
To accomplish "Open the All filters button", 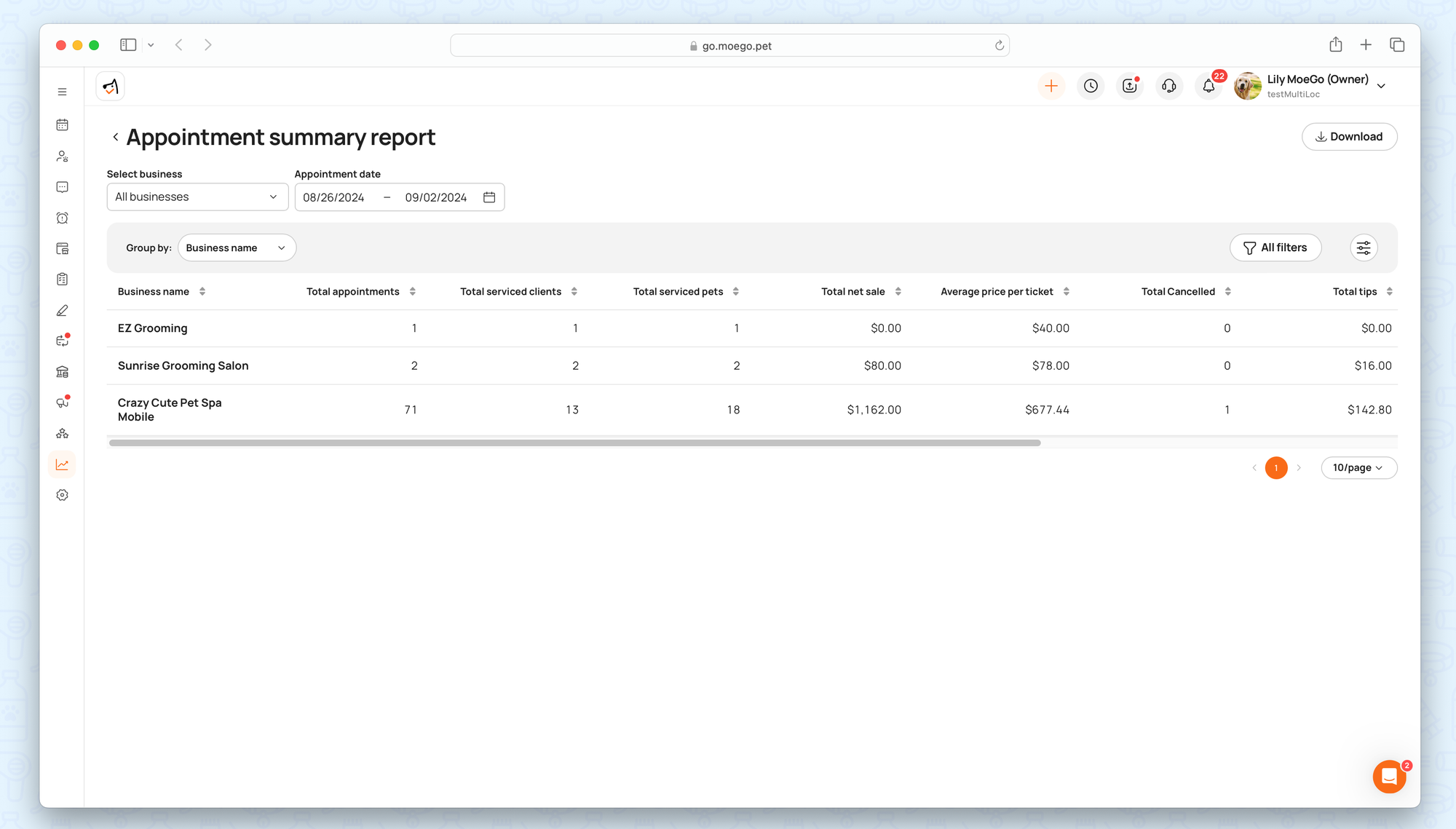I will pos(1275,248).
